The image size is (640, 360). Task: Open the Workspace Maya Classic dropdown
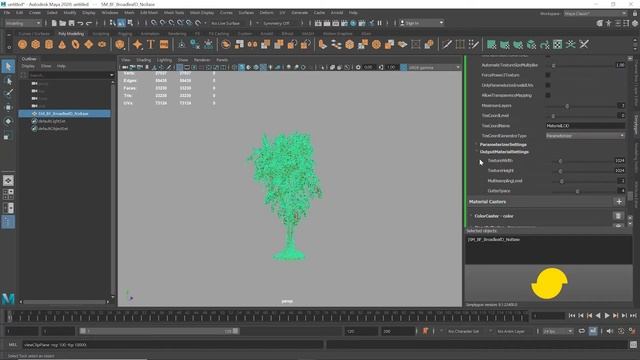595,13
